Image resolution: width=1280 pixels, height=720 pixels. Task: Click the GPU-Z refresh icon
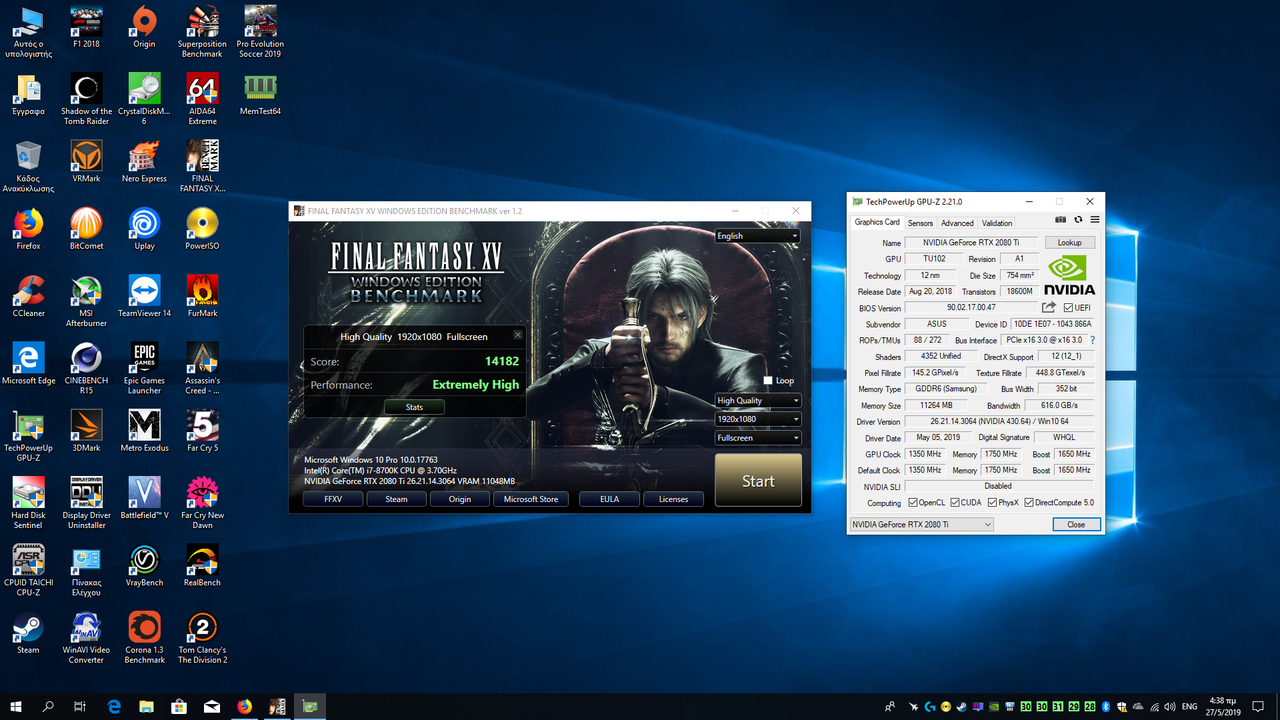point(1078,220)
